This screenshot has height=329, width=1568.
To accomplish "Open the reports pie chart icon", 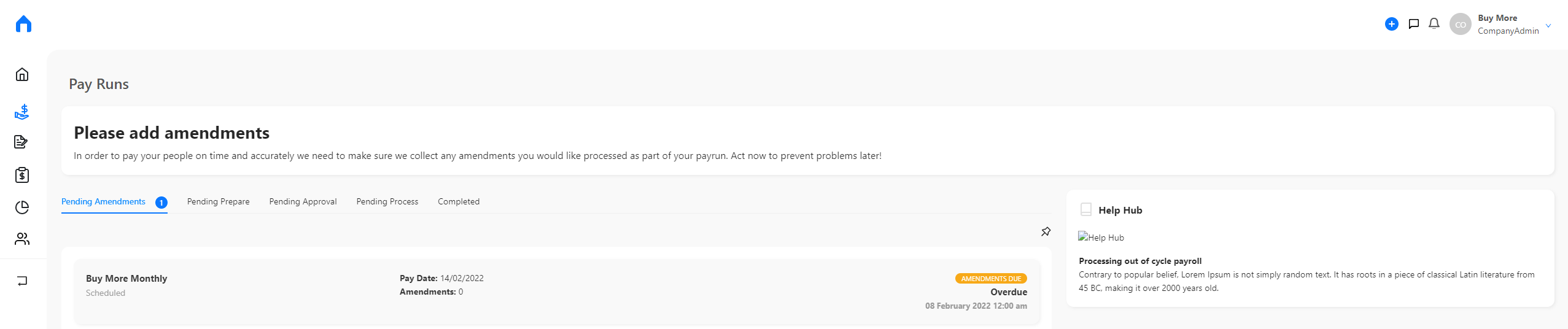I will (x=22, y=207).
